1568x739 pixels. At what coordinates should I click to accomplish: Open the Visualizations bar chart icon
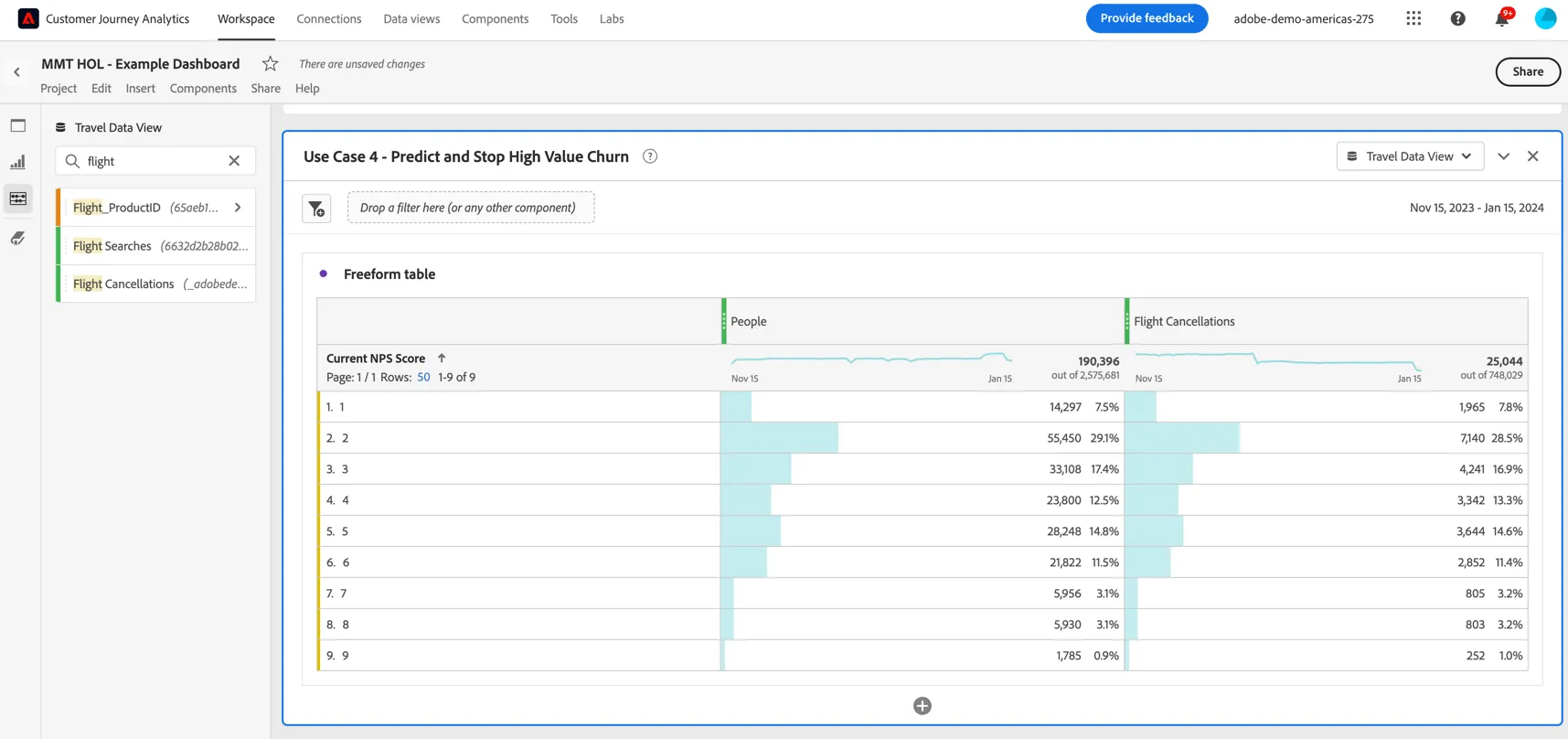click(18, 162)
